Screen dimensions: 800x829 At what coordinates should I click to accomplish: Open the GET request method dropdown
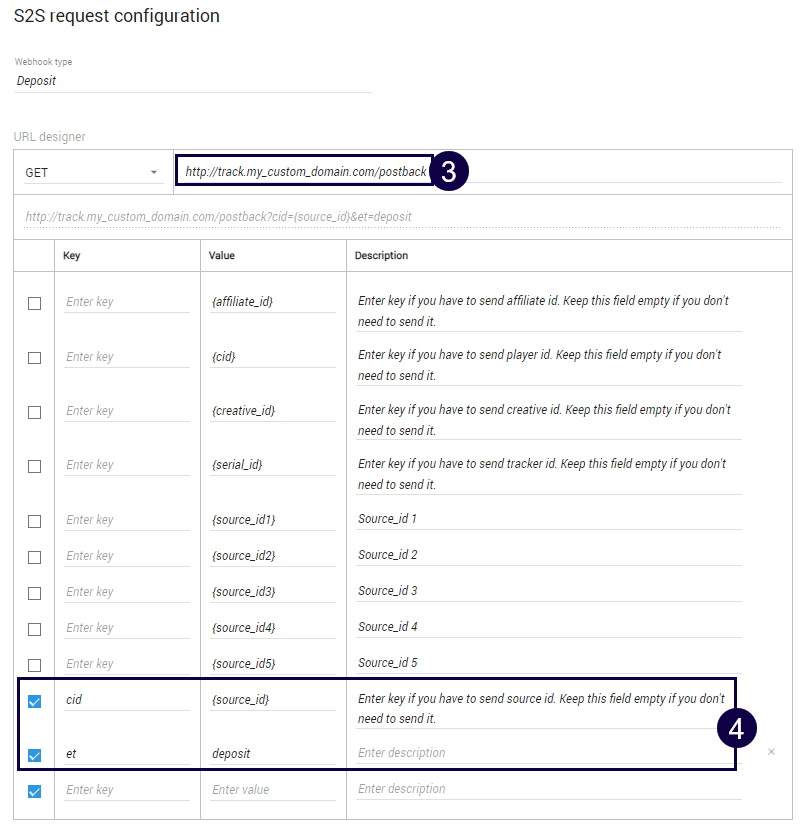(x=92, y=173)
